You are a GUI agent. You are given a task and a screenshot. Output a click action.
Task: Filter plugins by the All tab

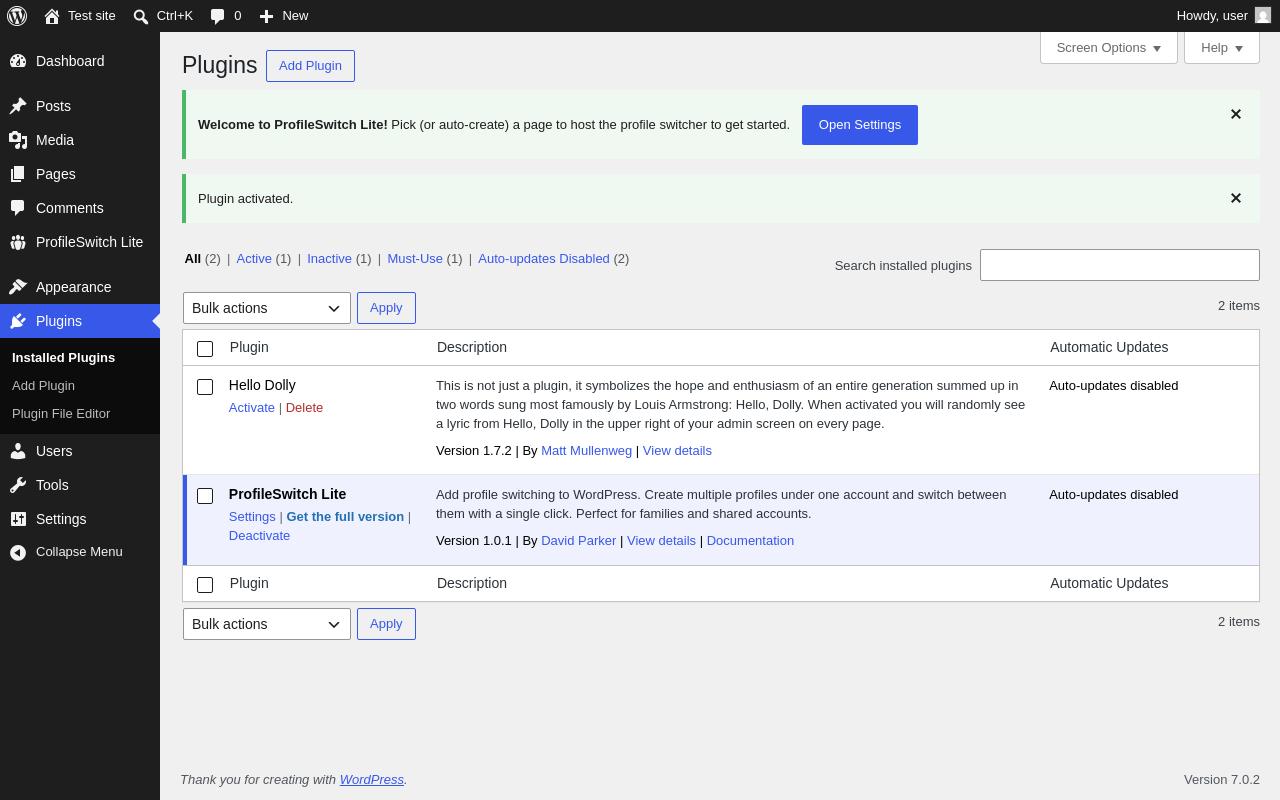tap(193, 259)
